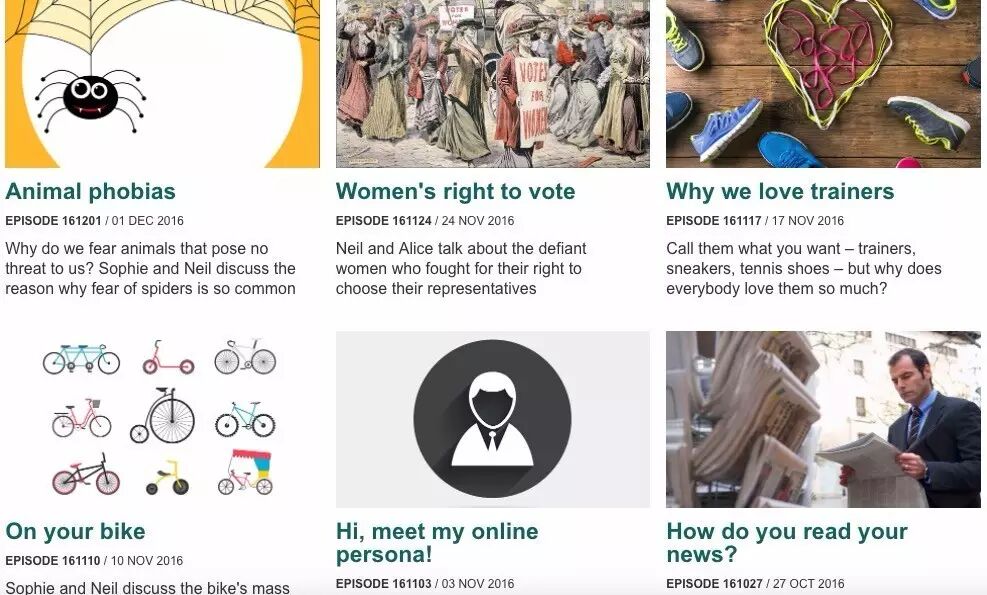
Task: Click the suffragettes march illustration thumbnail
Action: [x=492, y=84]
